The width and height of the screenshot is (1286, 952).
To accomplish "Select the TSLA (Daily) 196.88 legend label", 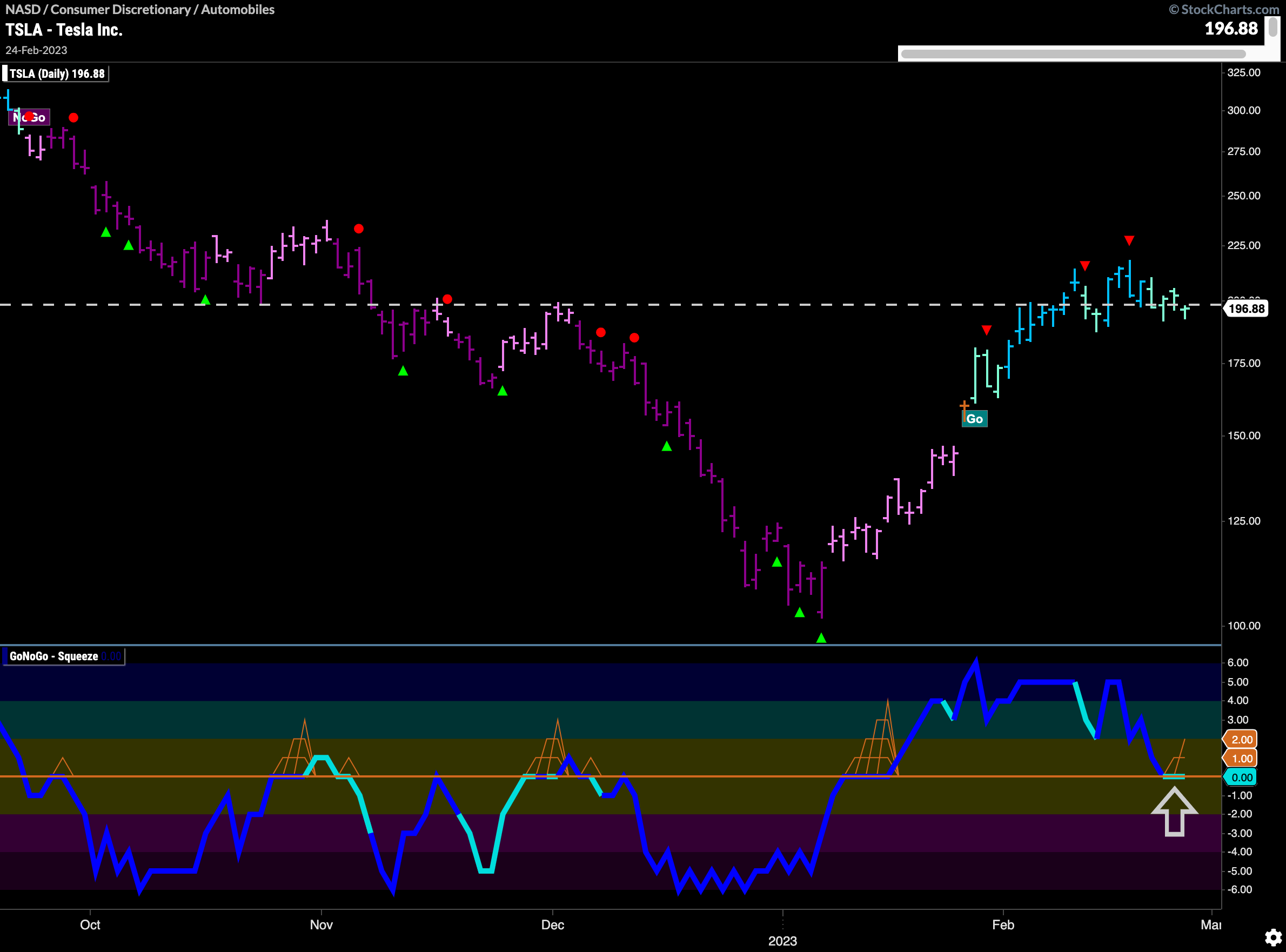I will tap(56, 74).
